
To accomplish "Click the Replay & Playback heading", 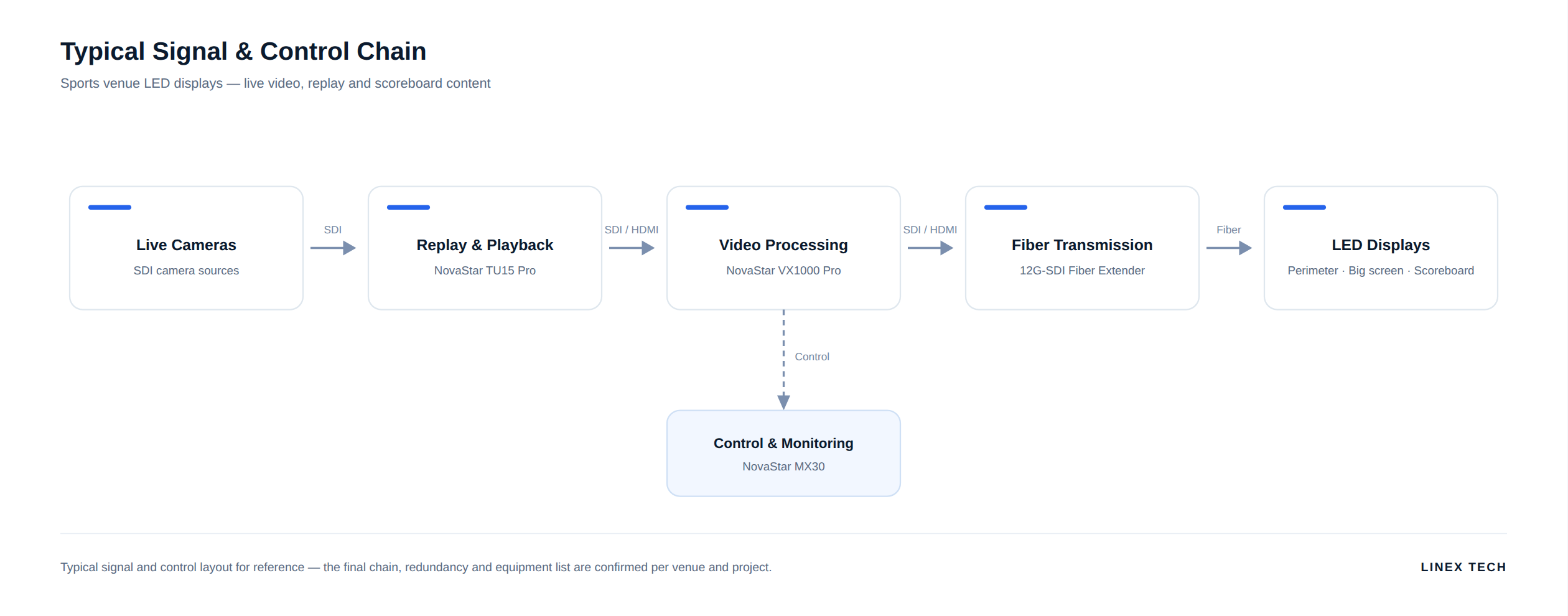I will click(x=485, y=245).
